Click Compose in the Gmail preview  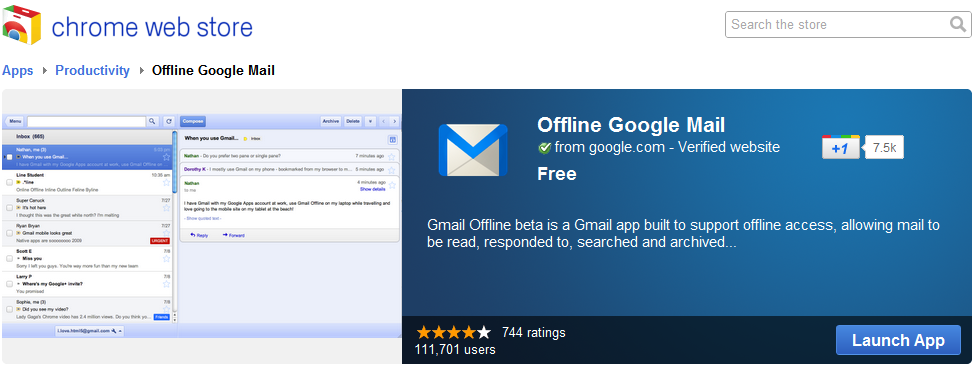tap(193, 122)
